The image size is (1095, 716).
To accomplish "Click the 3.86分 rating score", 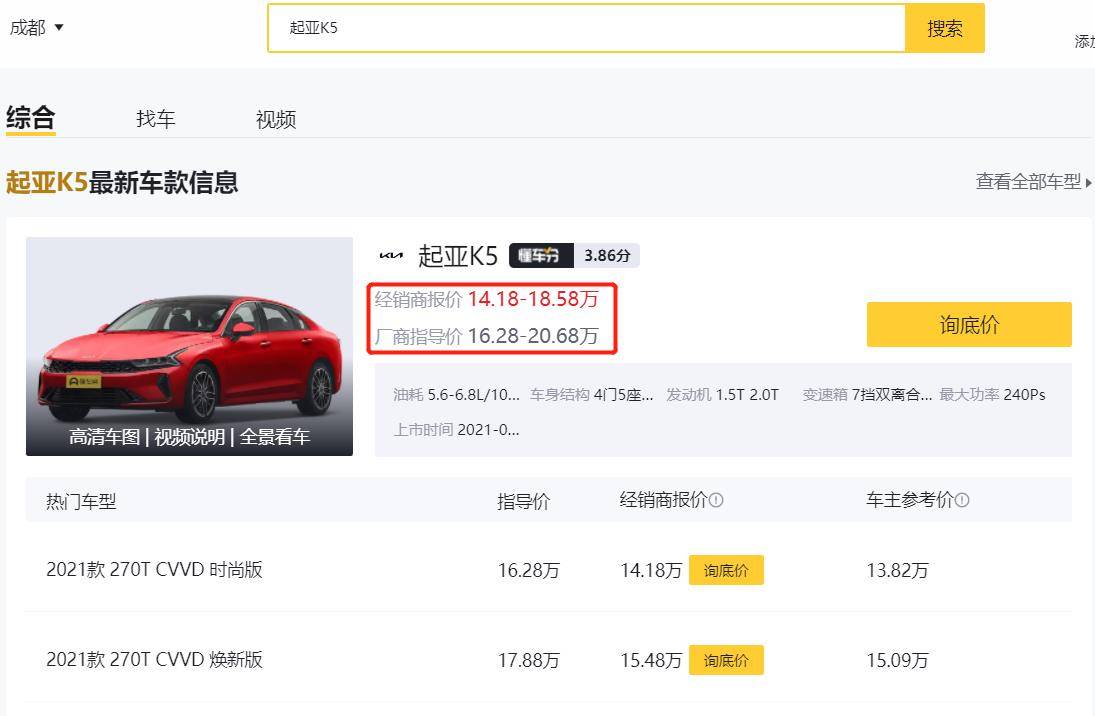I will tap(607, 256).
